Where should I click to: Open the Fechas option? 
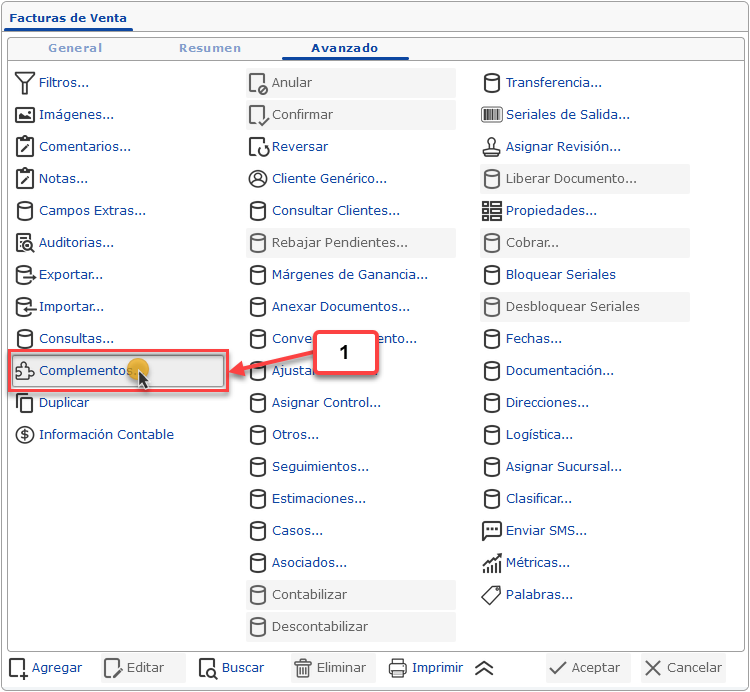[534, 339]
